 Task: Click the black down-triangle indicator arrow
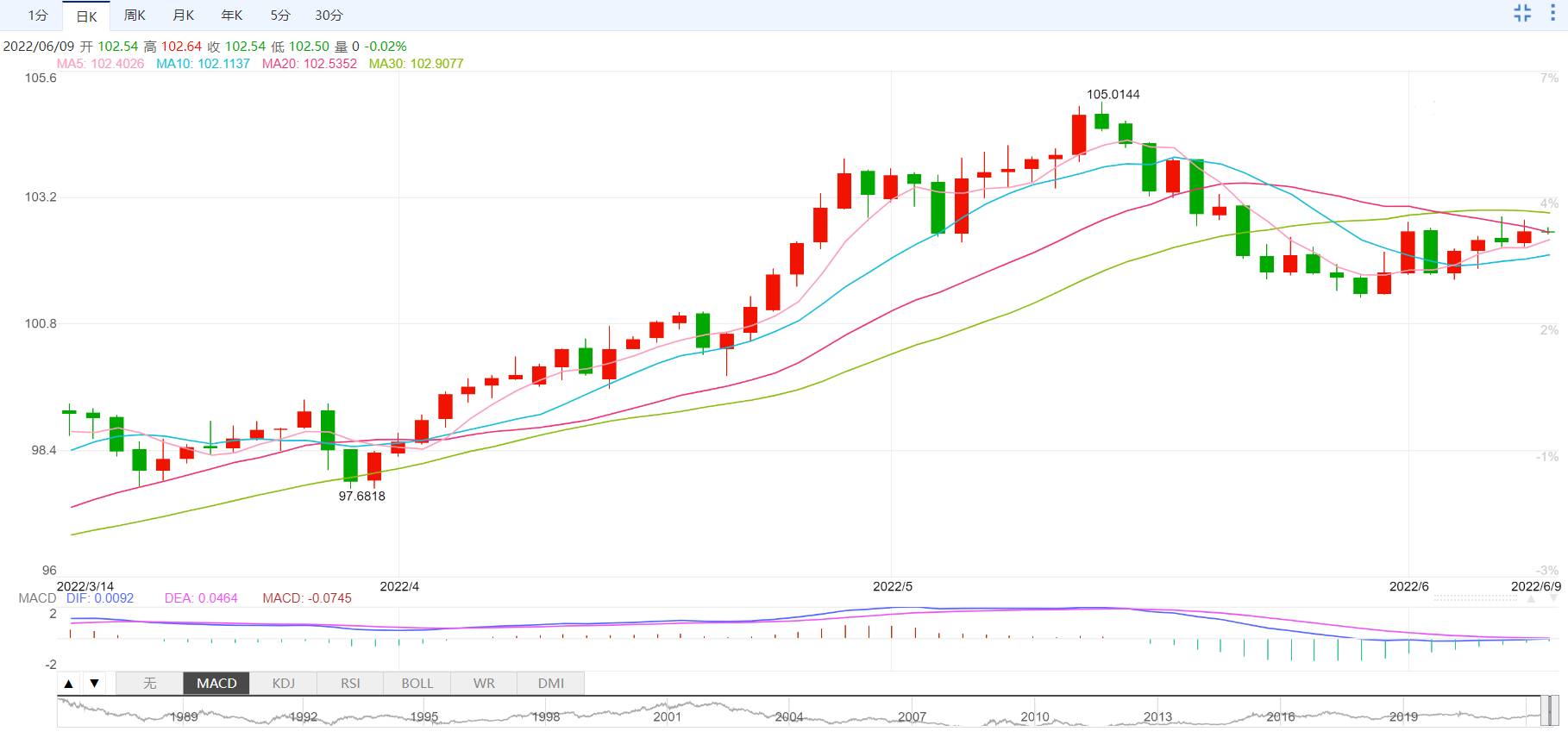95,684
